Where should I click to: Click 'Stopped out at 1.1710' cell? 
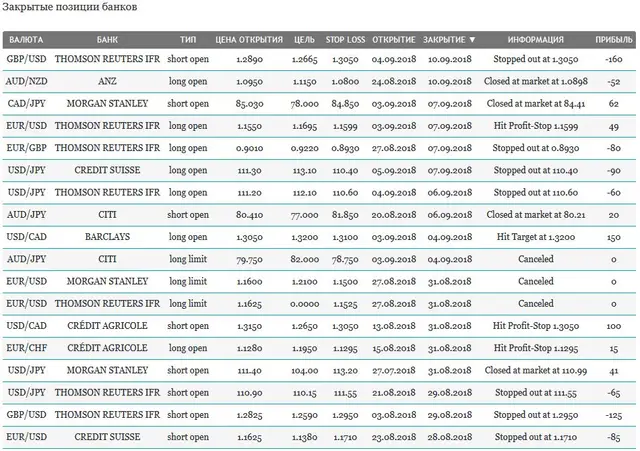[536, 437]
